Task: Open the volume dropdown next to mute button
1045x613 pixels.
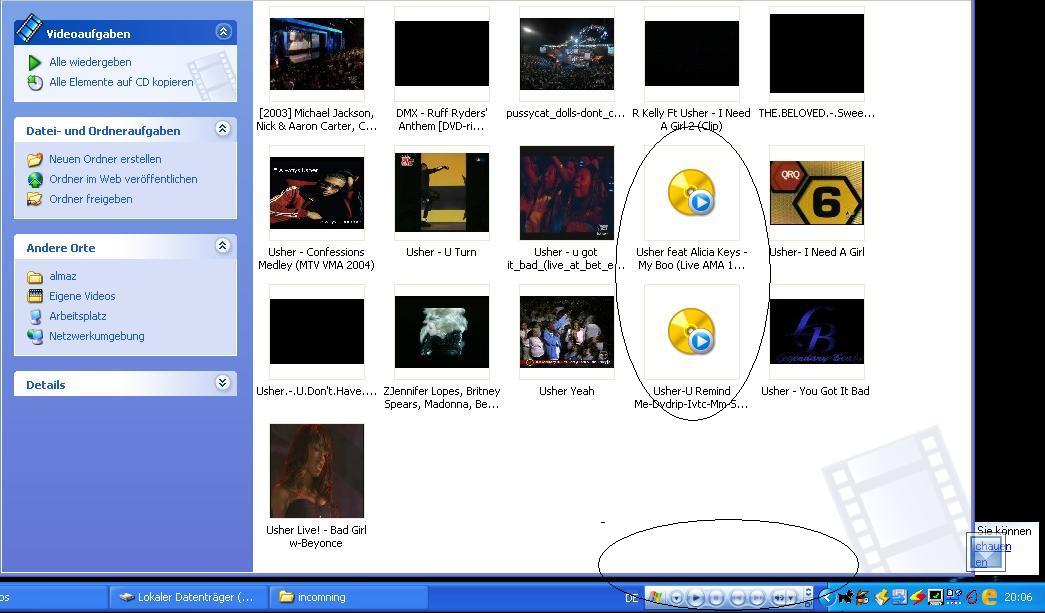Action: coord(791,598)
